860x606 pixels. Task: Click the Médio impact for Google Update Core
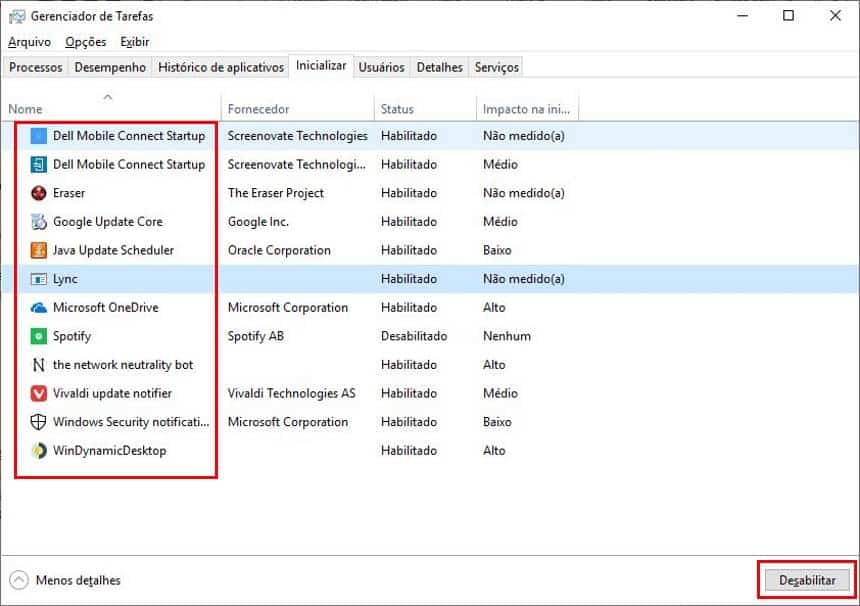(x=500, y=222)
